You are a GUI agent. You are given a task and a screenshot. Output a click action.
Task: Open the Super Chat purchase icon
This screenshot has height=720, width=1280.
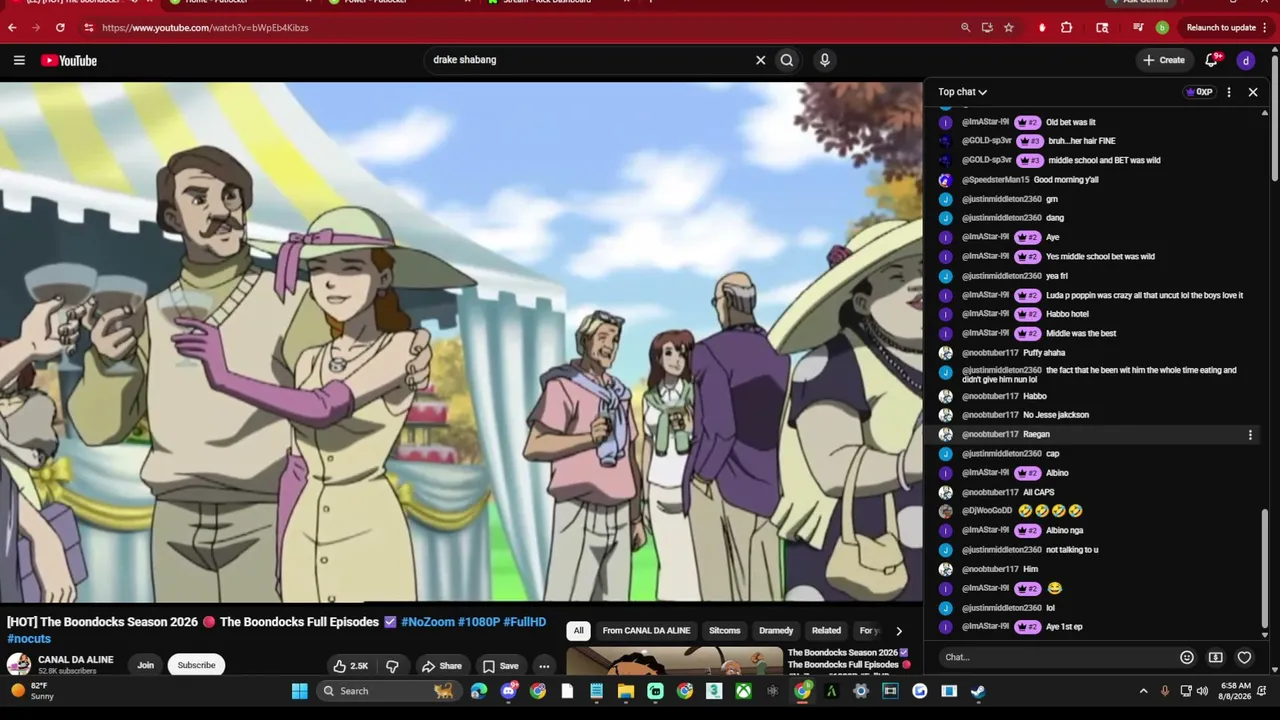[x=1216, y=657]
